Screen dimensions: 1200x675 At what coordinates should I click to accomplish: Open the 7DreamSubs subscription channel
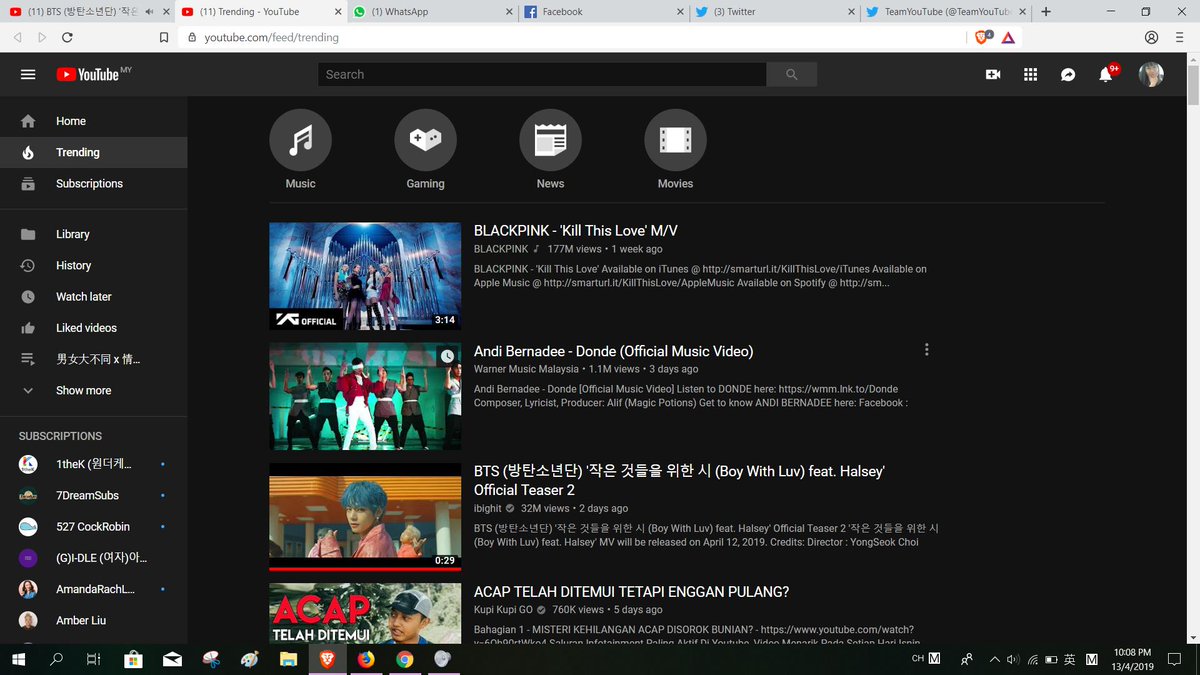click(x=93, y=495)
